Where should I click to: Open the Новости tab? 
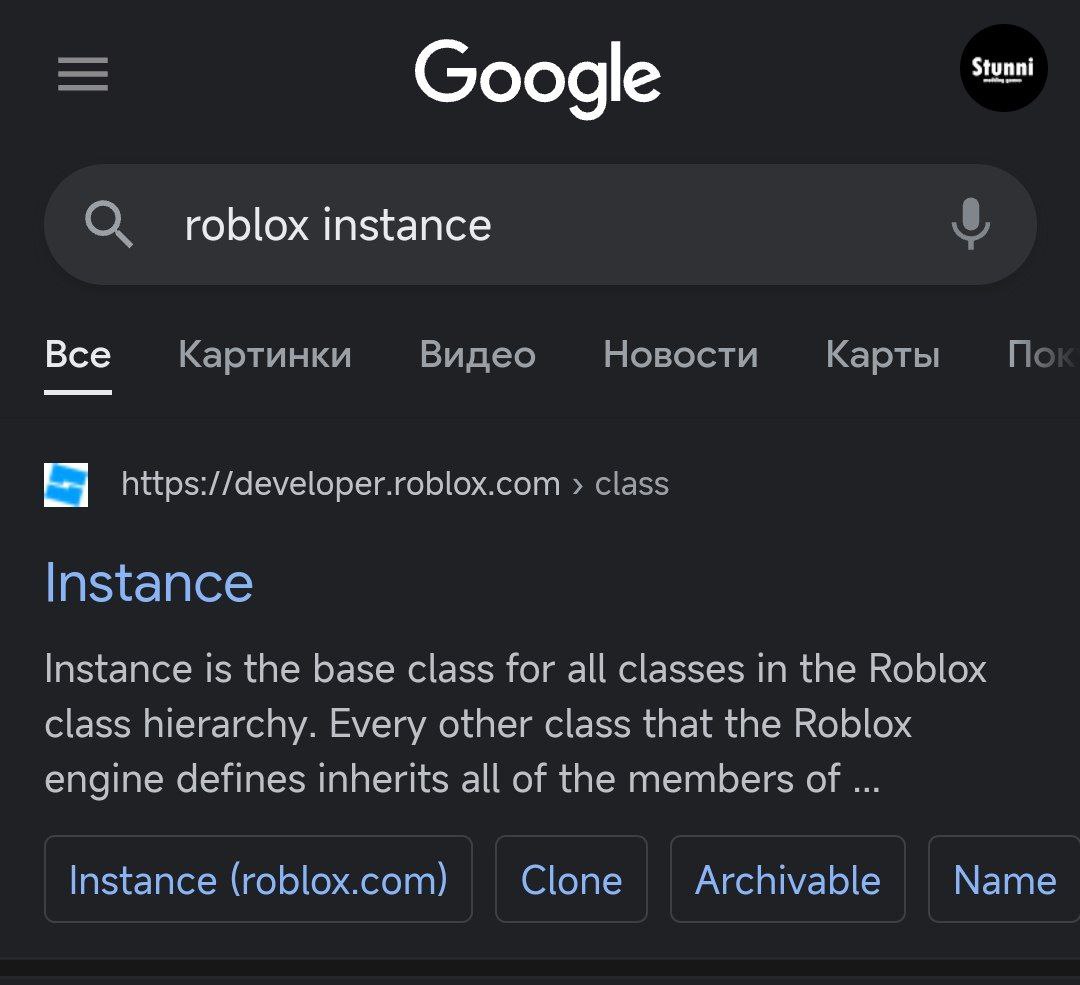(x=681, y=355)
